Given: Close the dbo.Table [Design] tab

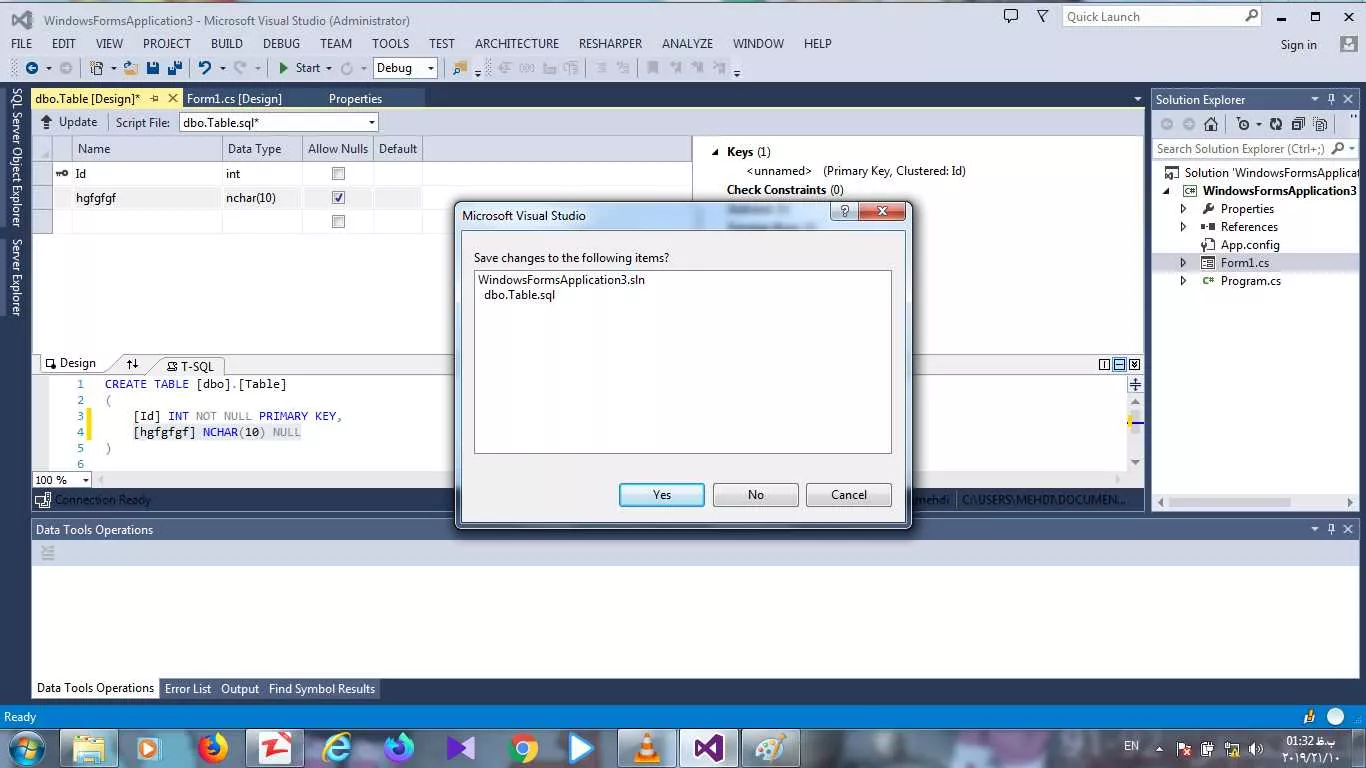Looking at the screenshot, I should point(173,98).
